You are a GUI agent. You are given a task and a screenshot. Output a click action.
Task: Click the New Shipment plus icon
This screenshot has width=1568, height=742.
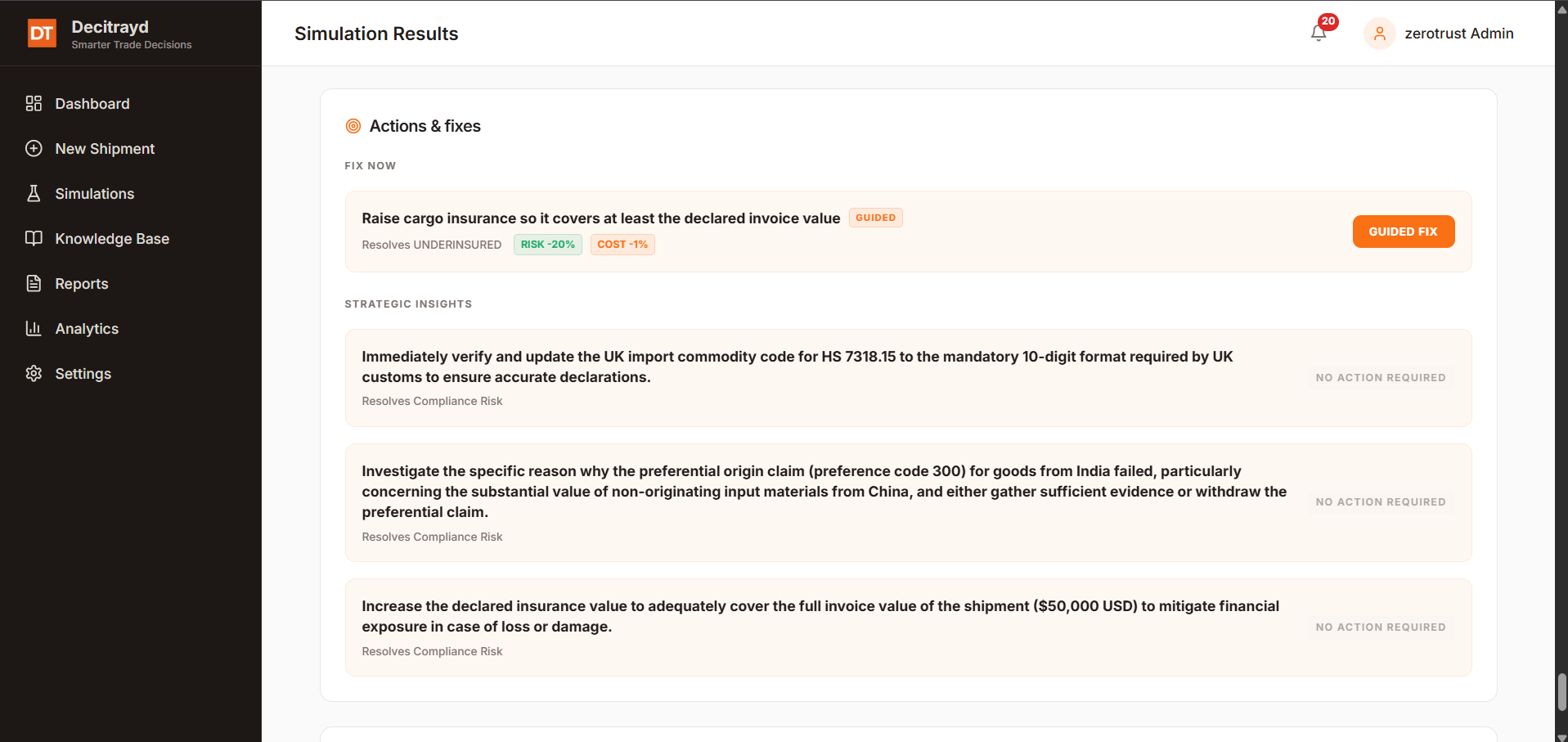tap(34, 148)
